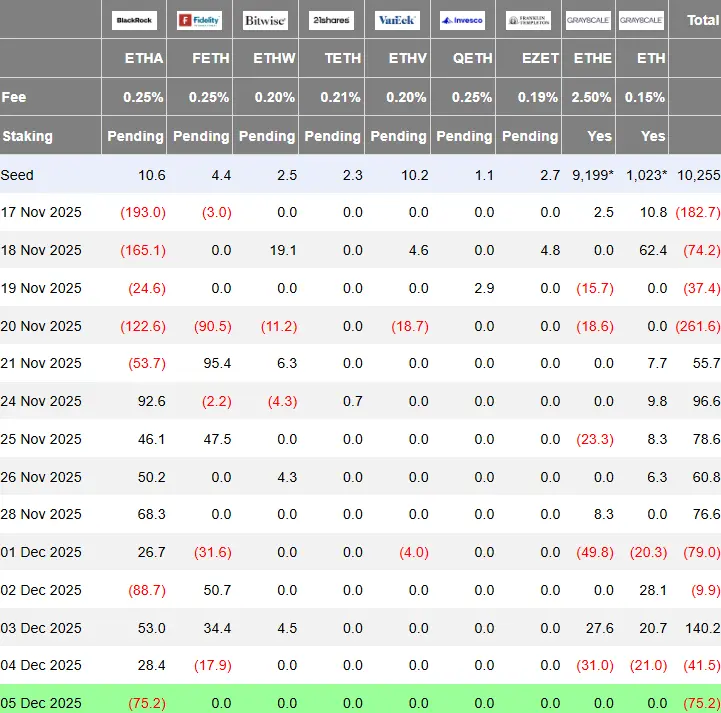Select the 140.2 total on 03 Dec

click(x=702, y=628)
